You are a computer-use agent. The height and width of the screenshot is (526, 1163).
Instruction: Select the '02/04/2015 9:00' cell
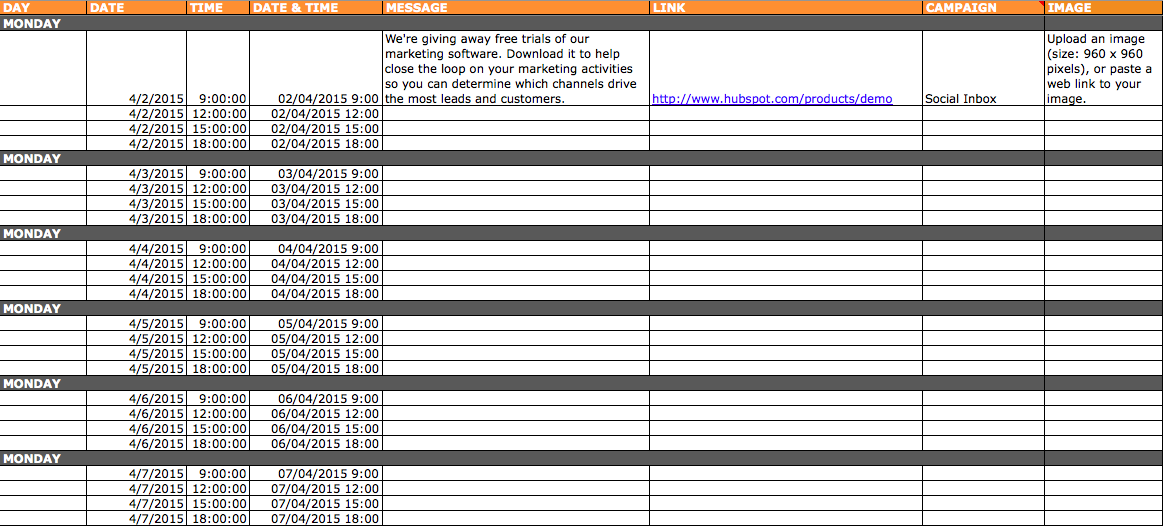316,68
